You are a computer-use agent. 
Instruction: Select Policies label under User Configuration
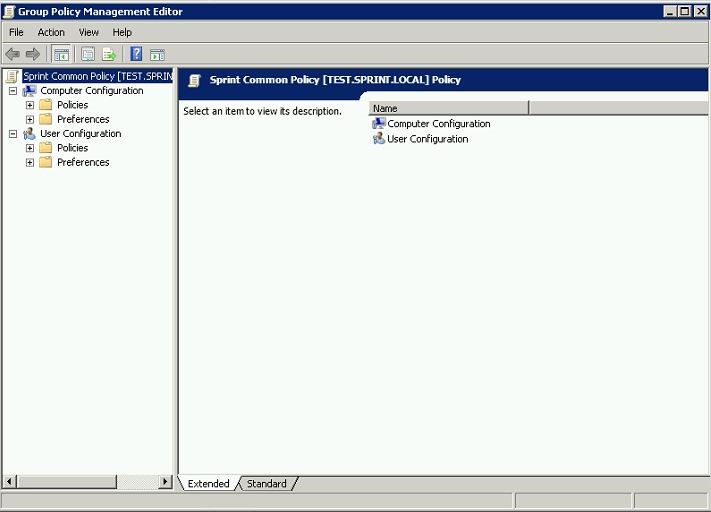[x=73, y=148]
